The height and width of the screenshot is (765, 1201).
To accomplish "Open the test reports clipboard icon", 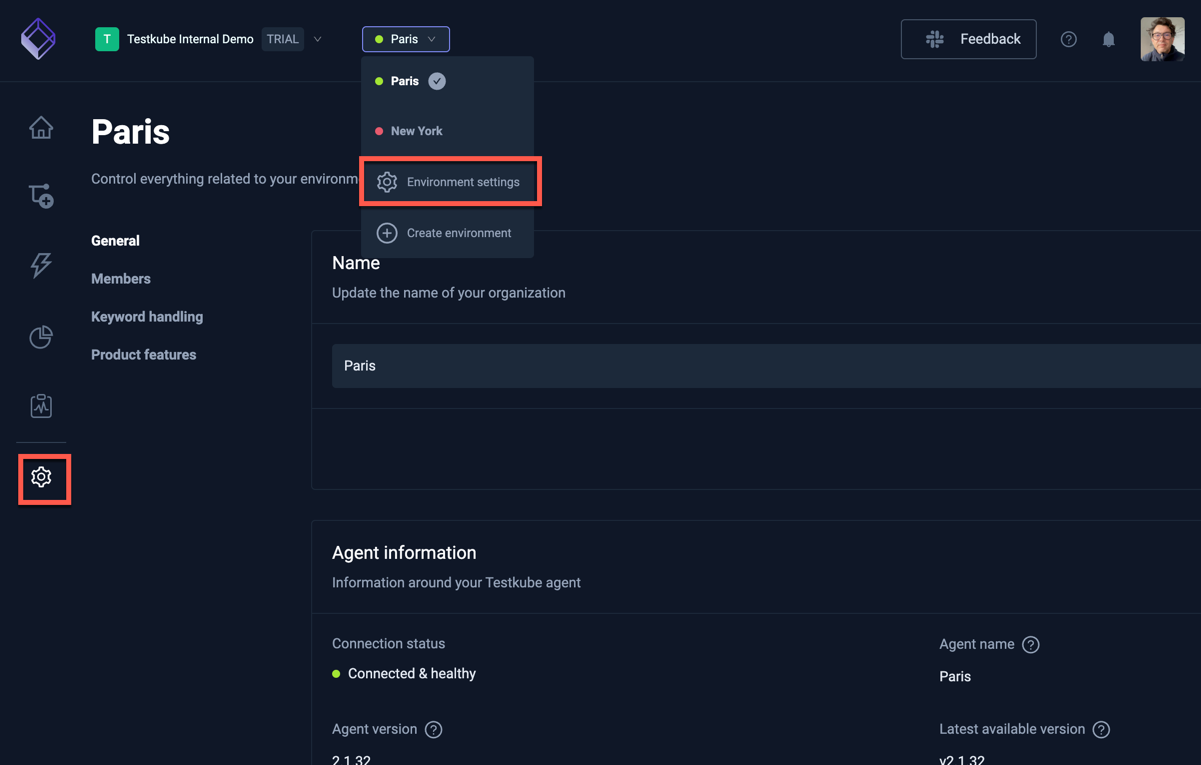I will [40, 405].
